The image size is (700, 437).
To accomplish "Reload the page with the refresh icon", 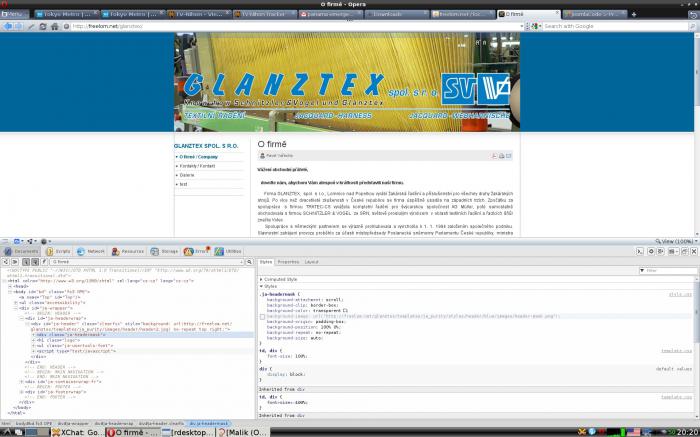I will (x=43, y=26).
